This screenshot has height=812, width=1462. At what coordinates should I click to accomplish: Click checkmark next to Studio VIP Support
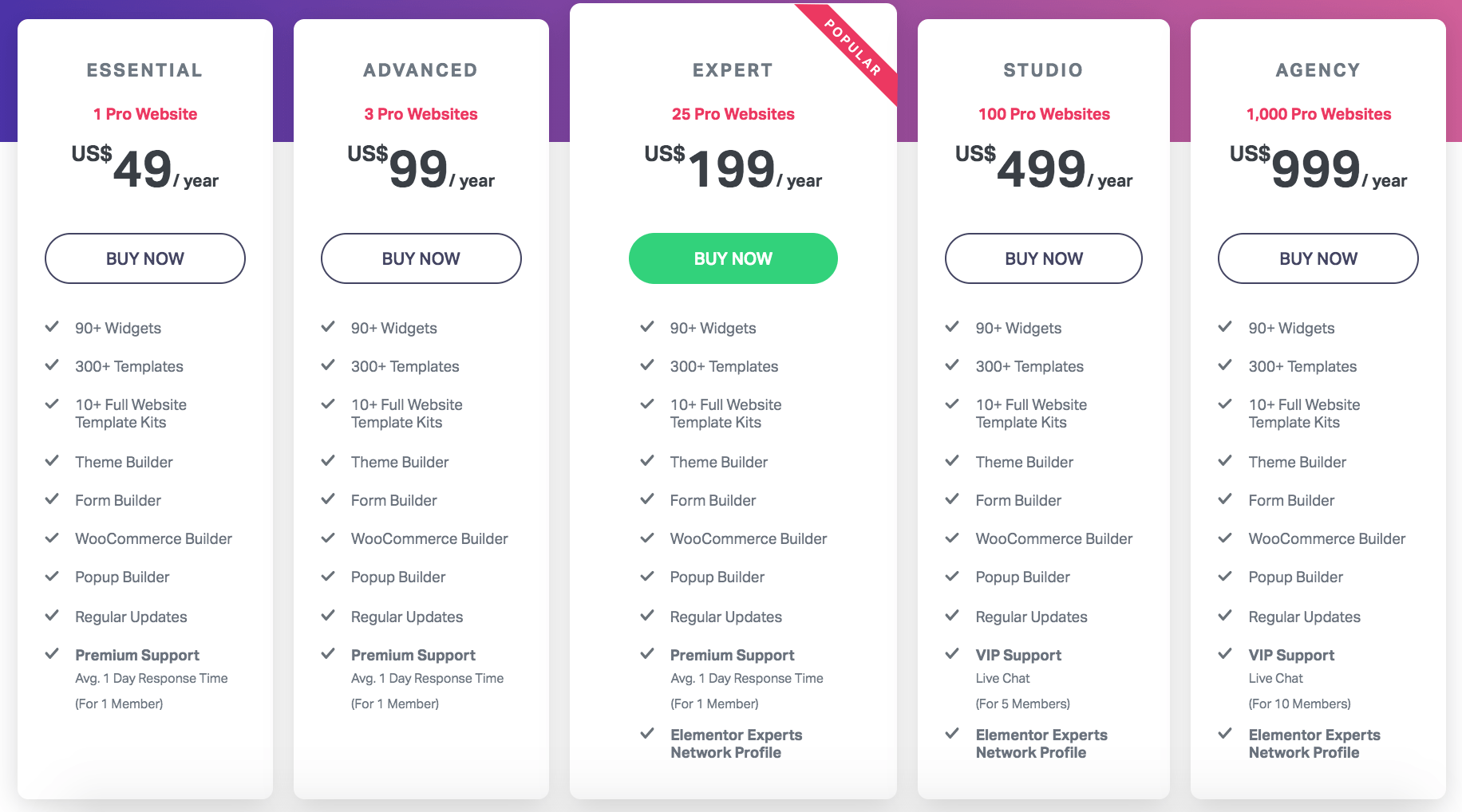tap(952, 654)
